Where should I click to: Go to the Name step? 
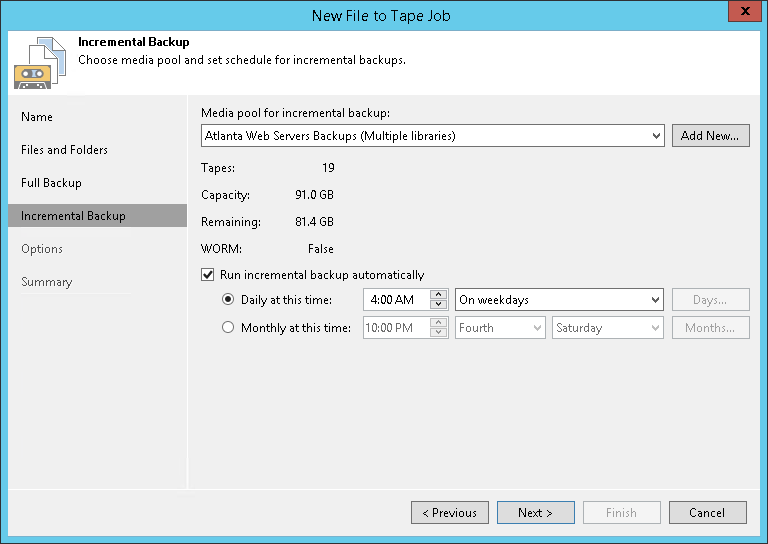pos(37,117)
